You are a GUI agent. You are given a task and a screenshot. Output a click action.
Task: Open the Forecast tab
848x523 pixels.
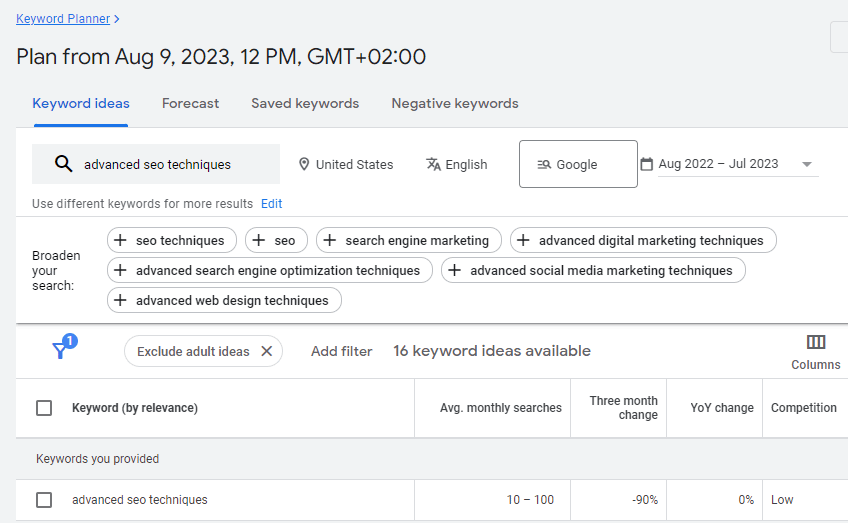point(190,103)
